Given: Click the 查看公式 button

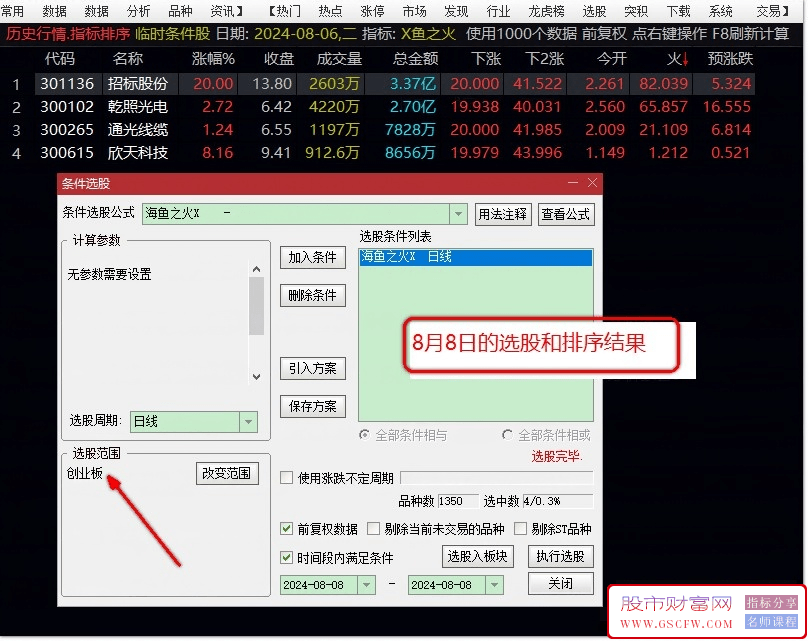Looking at the screenshot, I should (x=565, y=214).
